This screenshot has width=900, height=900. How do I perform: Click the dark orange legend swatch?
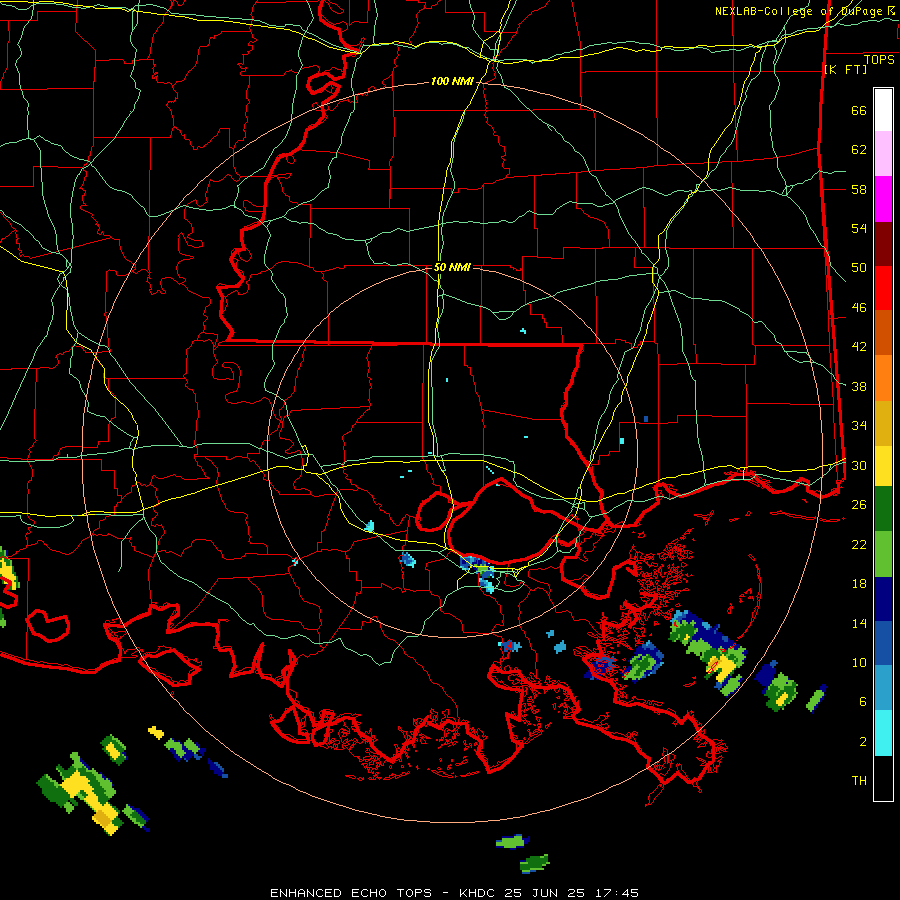point(883,332)
